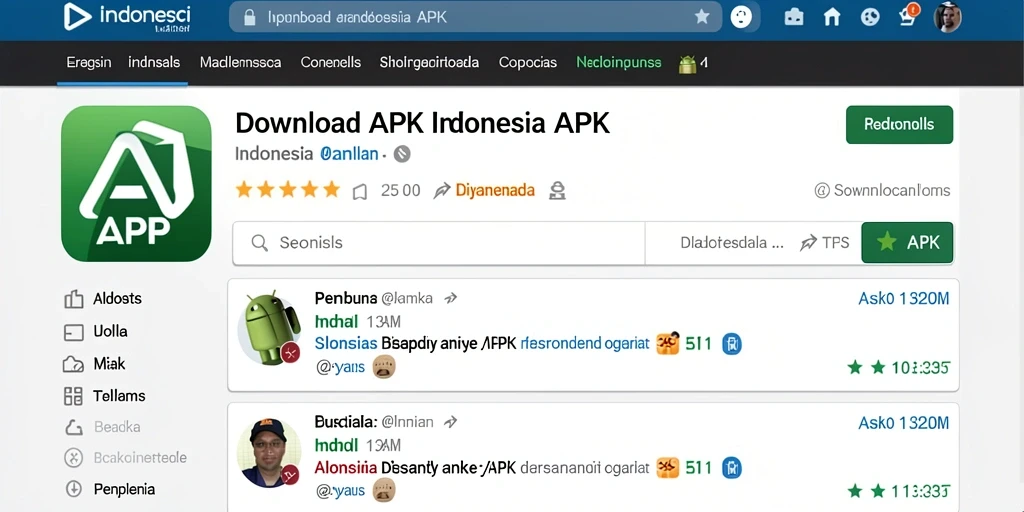Open Aldosts in the sidebar

103,299
